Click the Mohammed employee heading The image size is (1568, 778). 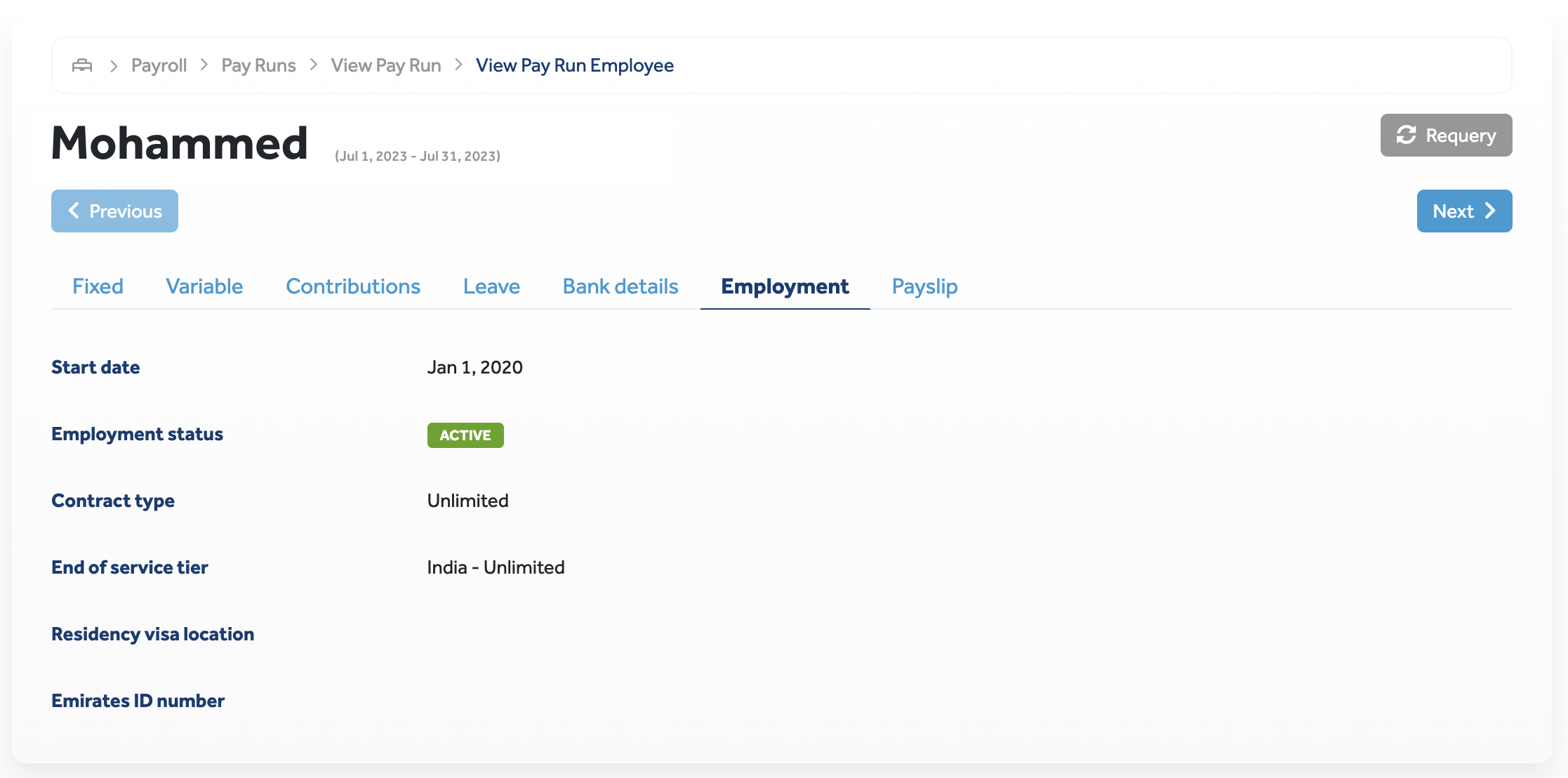[x=180, y=143]
